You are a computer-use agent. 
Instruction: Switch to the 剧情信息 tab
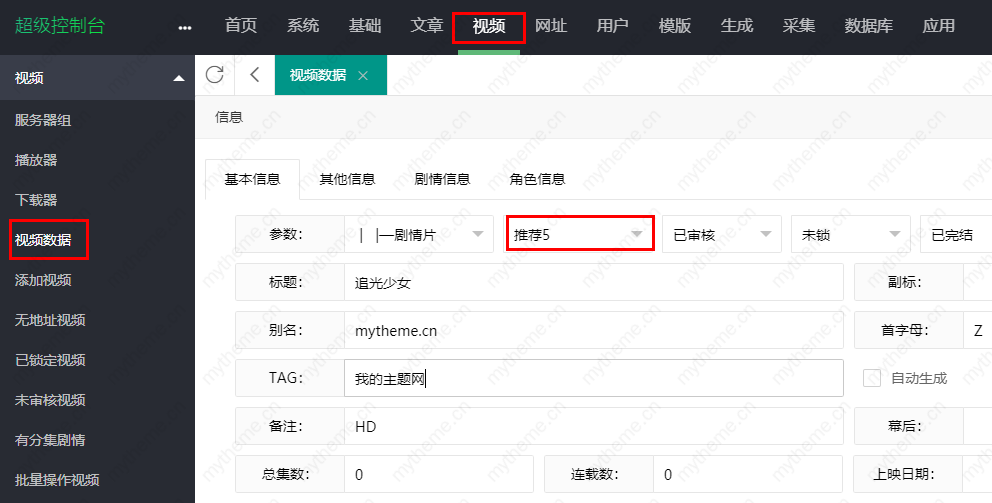tap(442, 180)
